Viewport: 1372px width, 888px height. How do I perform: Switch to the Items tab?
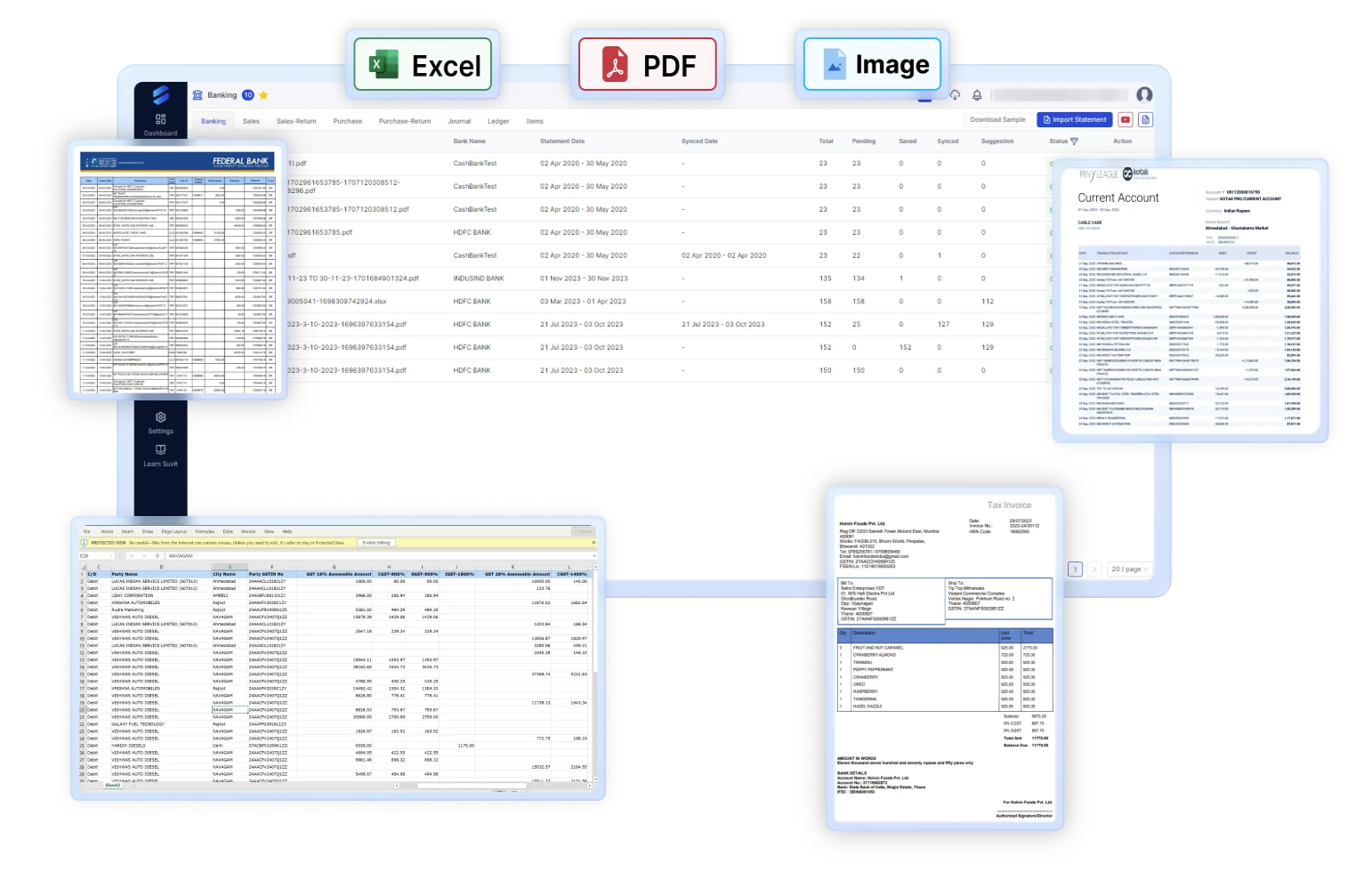click(x=535, y=121)
